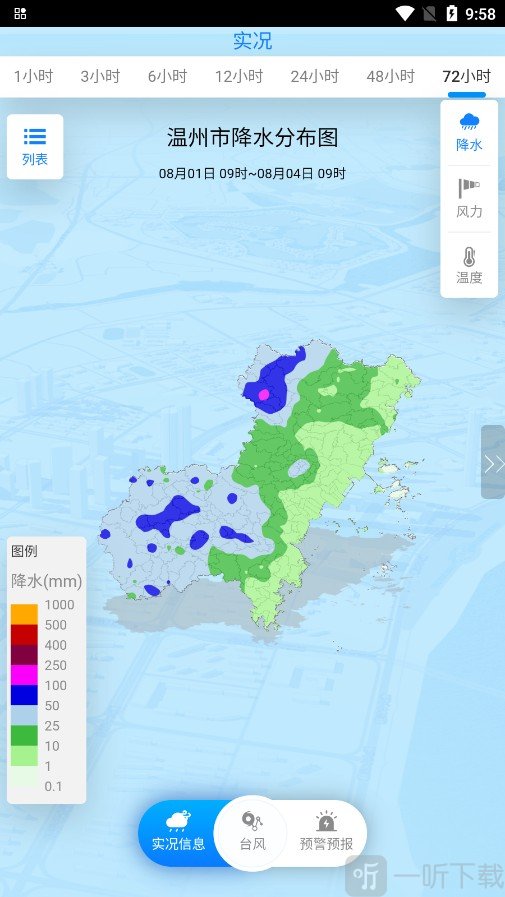Select the 1小时 time range tab

33,76
